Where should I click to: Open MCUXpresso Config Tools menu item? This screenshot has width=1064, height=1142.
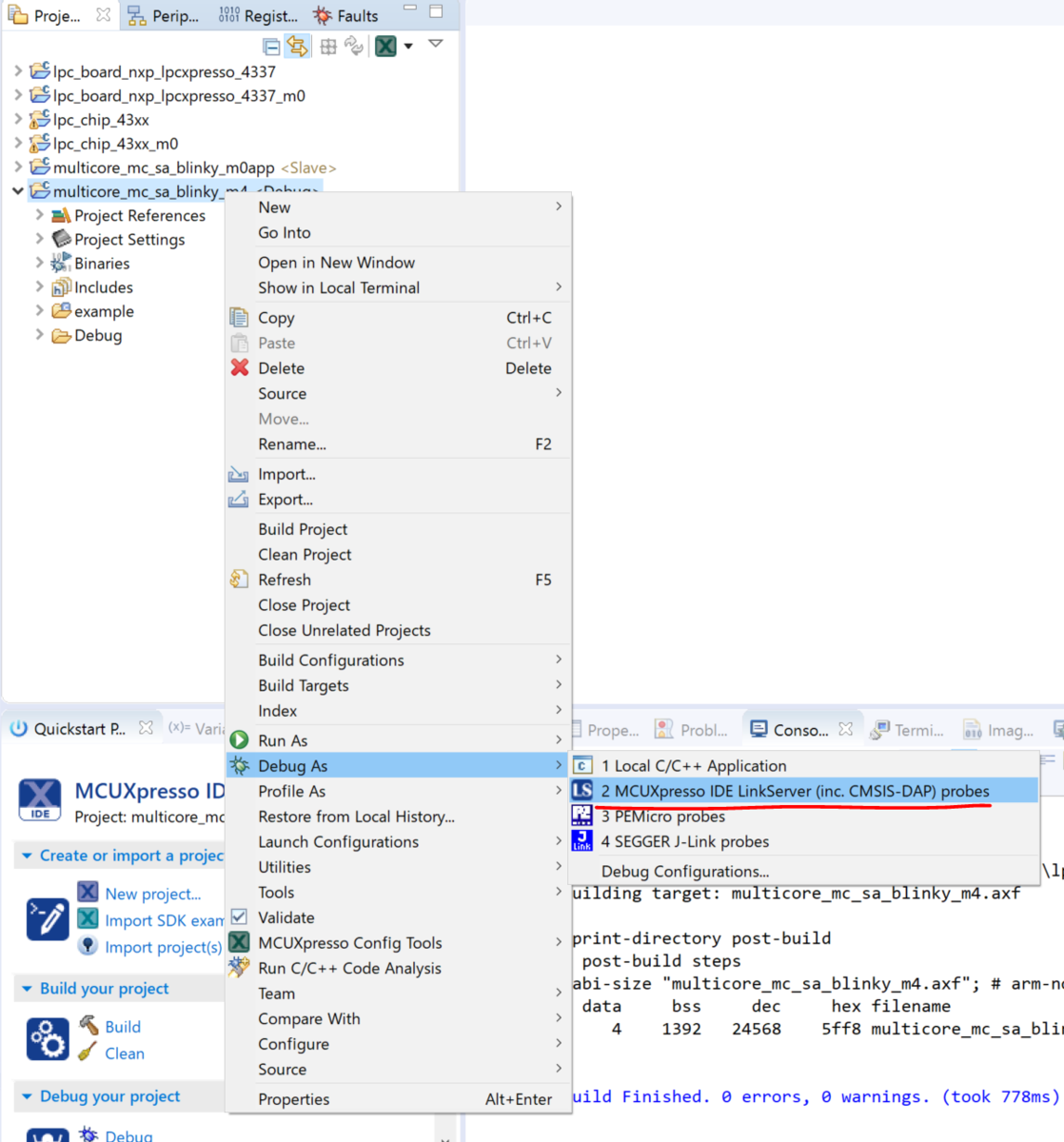click(x=398, y=943)
